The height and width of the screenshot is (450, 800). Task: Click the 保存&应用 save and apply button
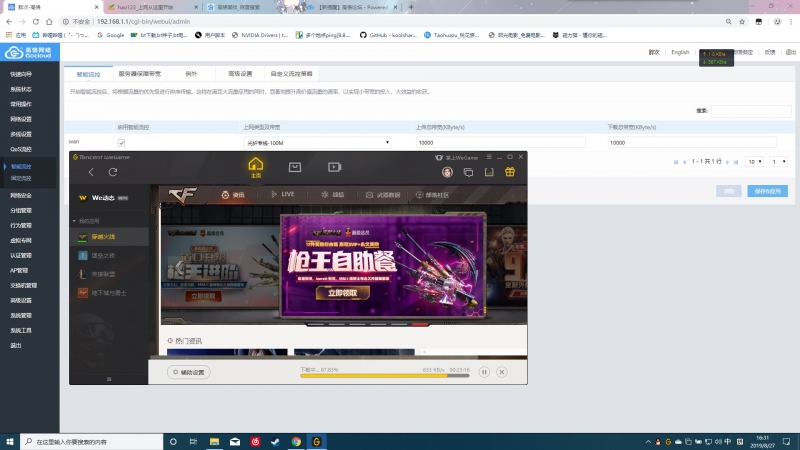[x=767, y=191]
